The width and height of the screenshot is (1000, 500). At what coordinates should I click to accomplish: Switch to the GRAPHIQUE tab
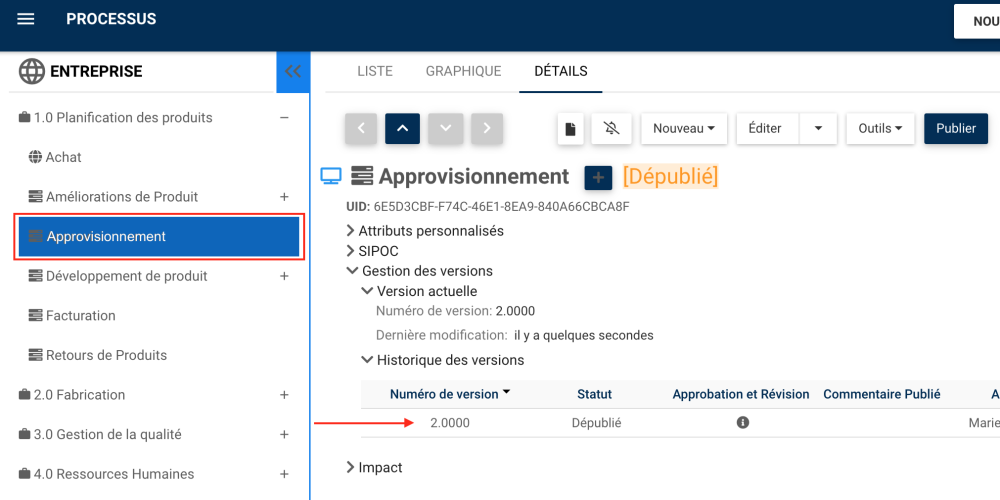pos(463,71)
